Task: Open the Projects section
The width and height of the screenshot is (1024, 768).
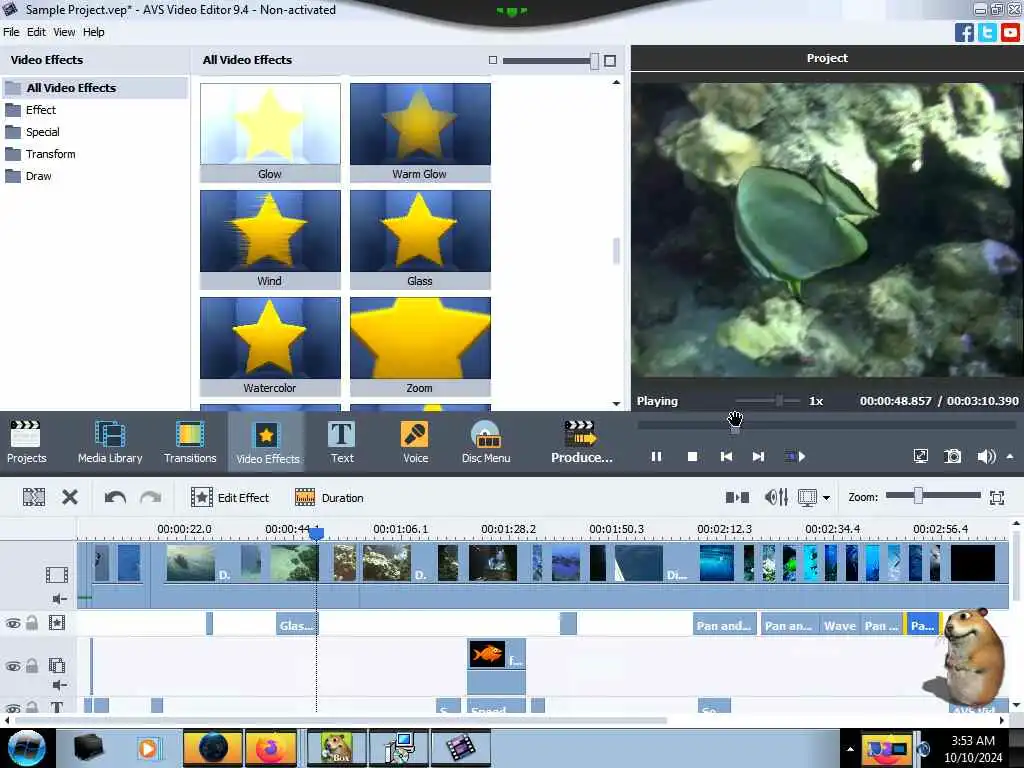Action: click(26, 441)
